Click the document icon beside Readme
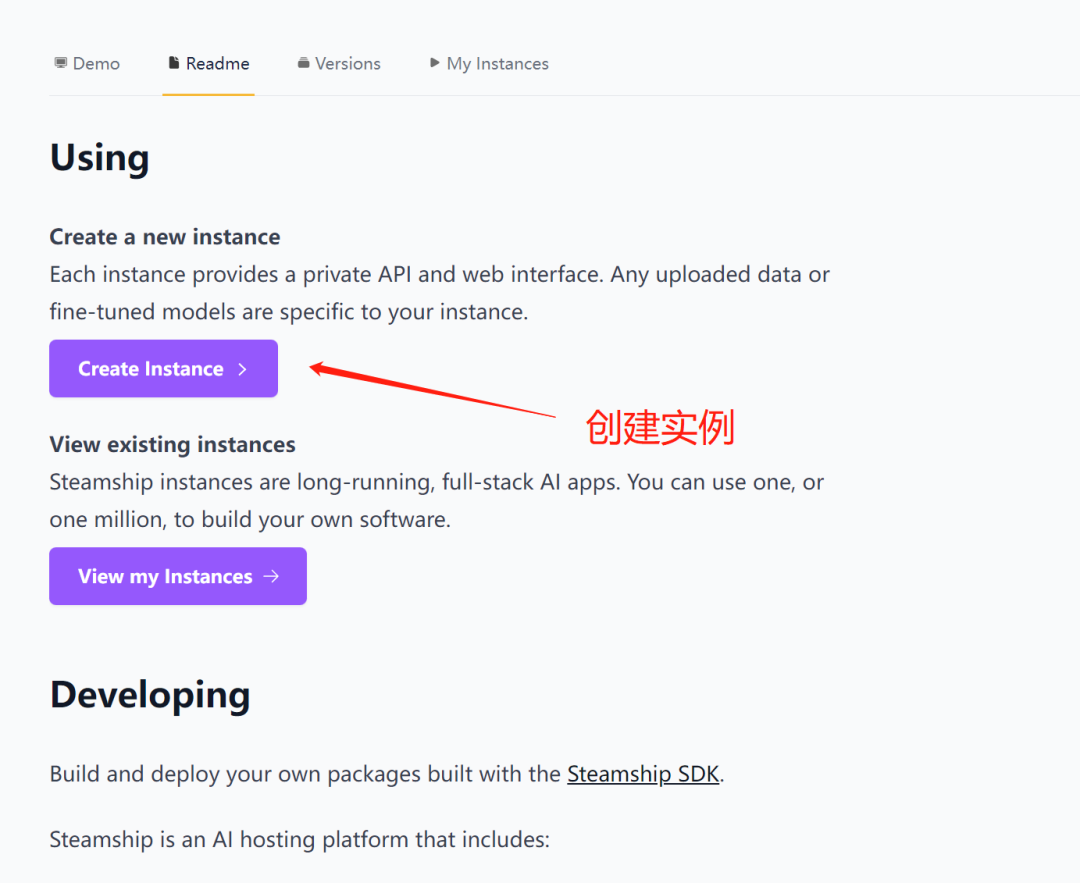This screenshot has width=1080, height=883. pyautogui.click(x=174, y=63)
